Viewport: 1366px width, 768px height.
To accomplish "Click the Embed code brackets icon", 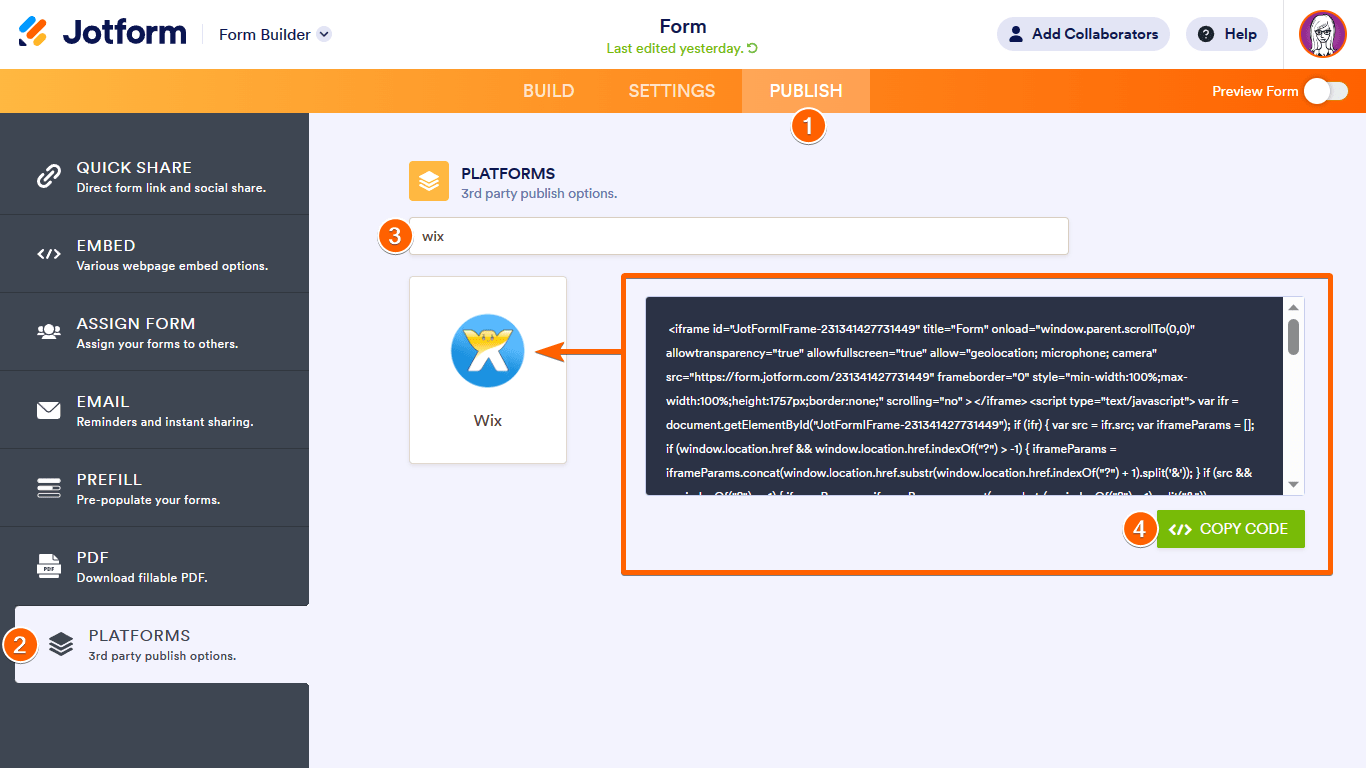I will click(x=49, y=254).
